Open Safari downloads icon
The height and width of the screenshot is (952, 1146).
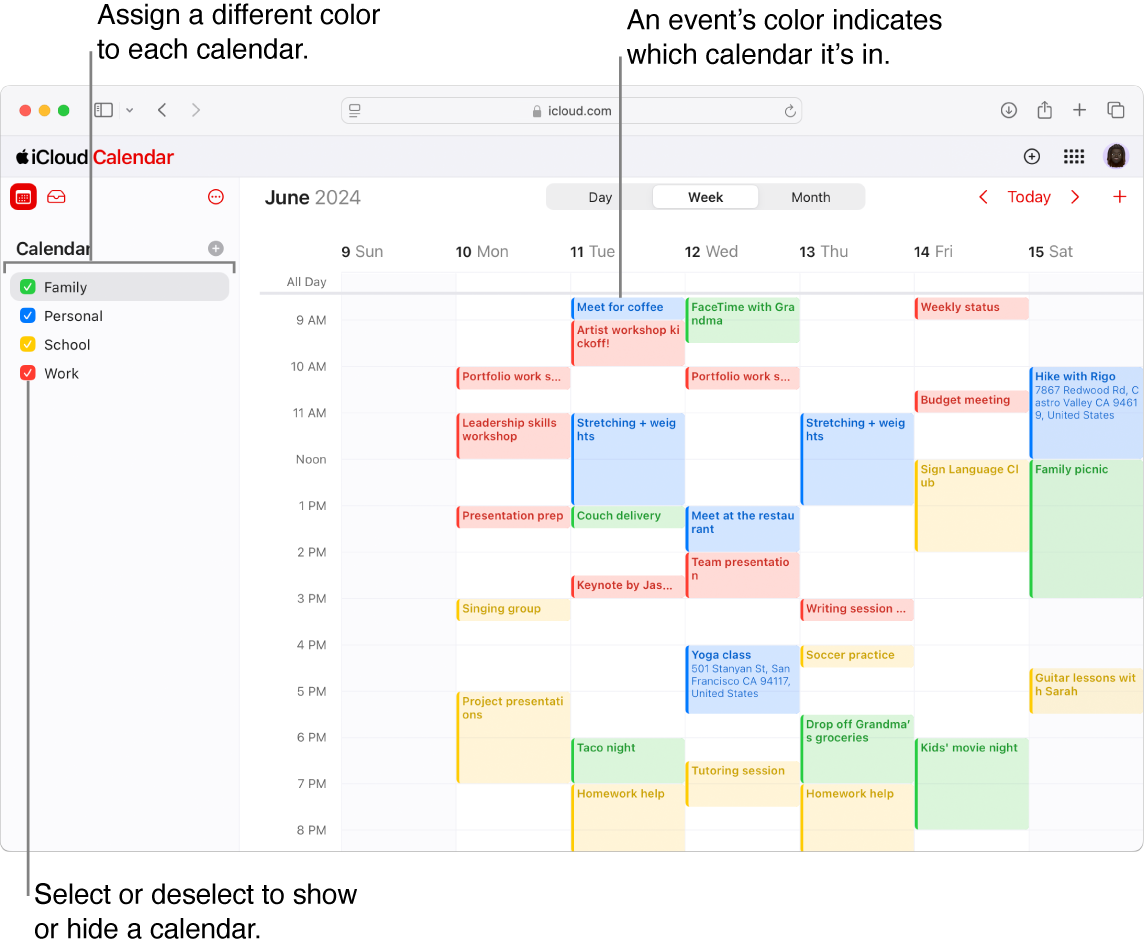1009,110
